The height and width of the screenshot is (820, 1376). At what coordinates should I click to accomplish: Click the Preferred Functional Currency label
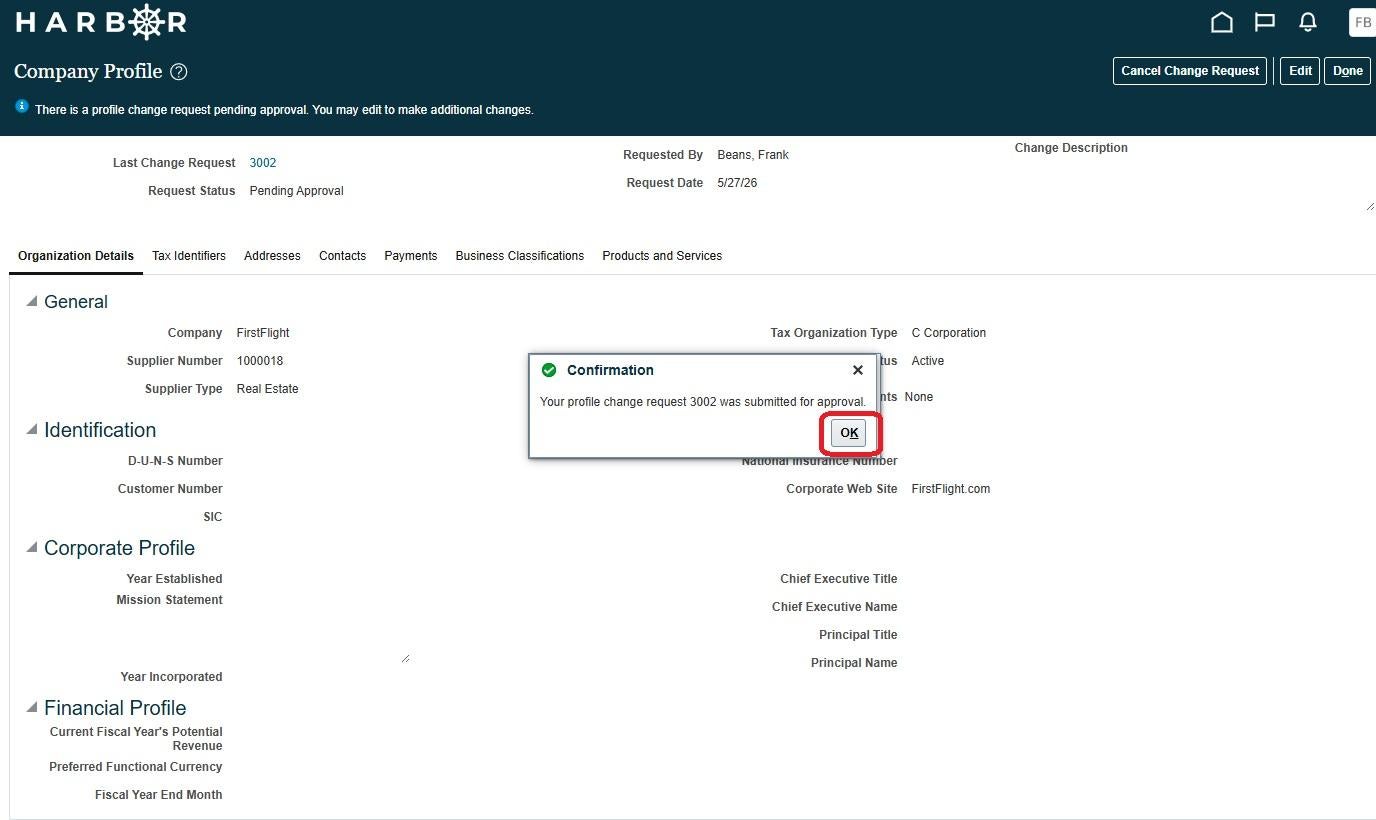(x=136, y=767)
